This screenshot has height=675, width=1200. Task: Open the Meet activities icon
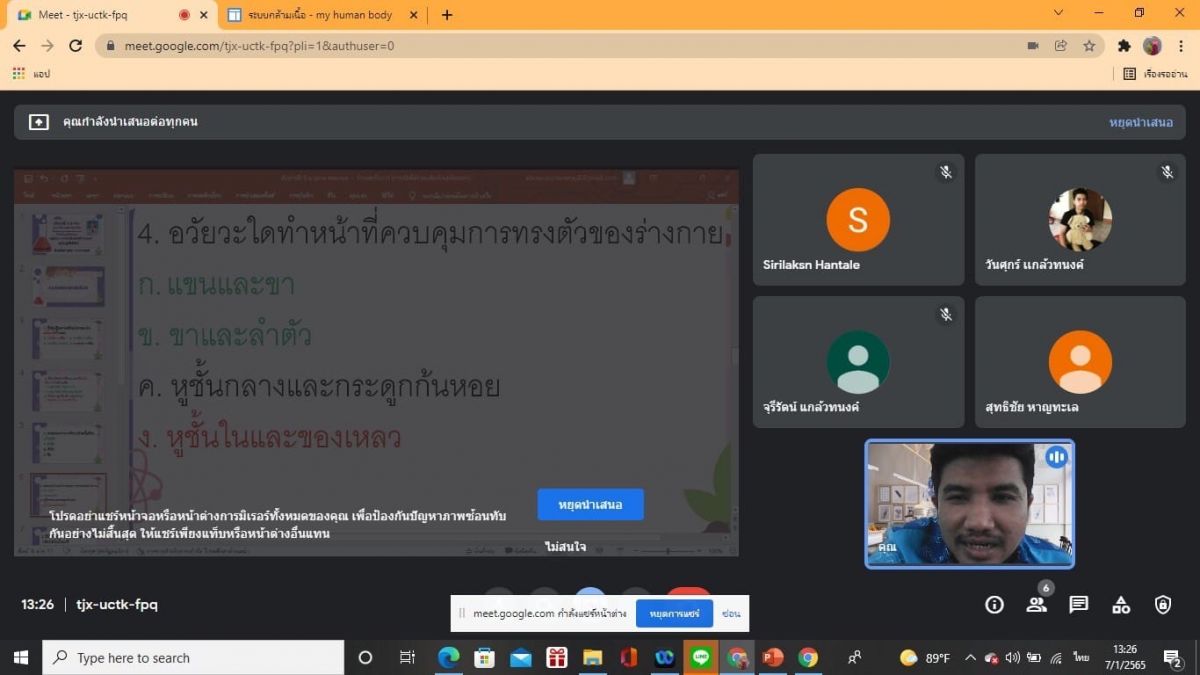pyautogui.click(x=1121, y=604)
